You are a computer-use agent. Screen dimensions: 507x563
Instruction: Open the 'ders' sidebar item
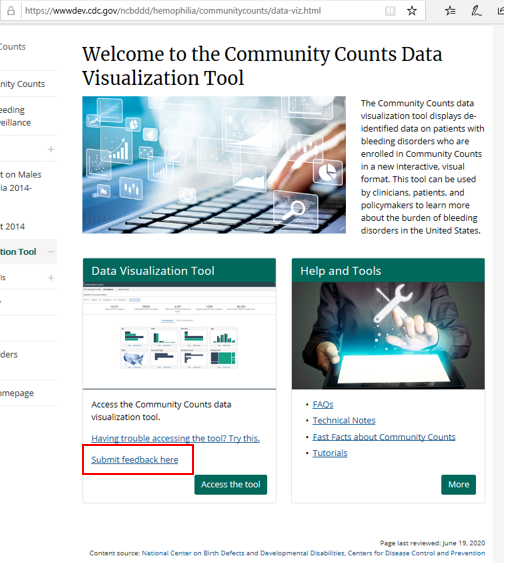pos(9,354)
